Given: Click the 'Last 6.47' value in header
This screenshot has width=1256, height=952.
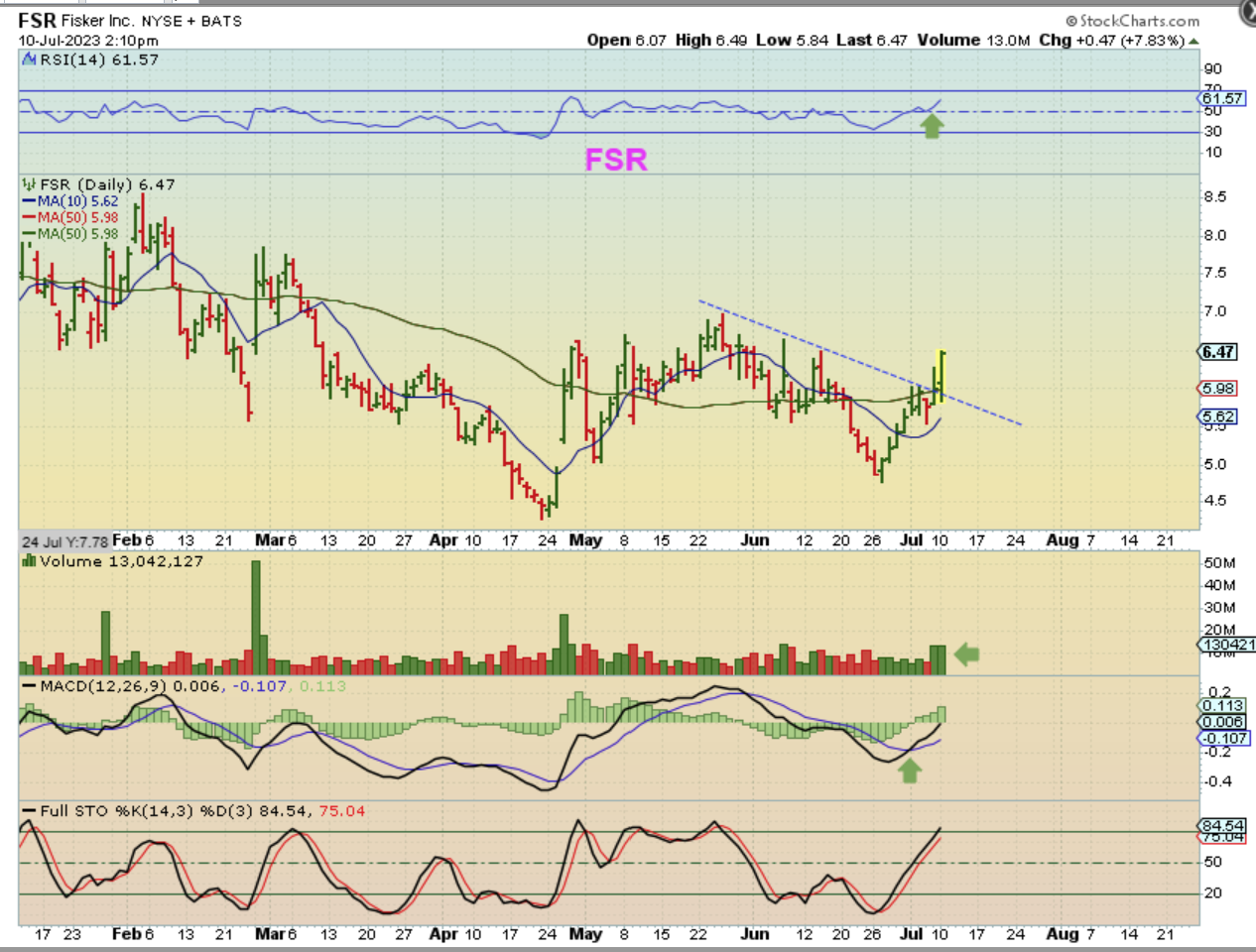Looking at the screenshot, I should click(x=872, y=41).
